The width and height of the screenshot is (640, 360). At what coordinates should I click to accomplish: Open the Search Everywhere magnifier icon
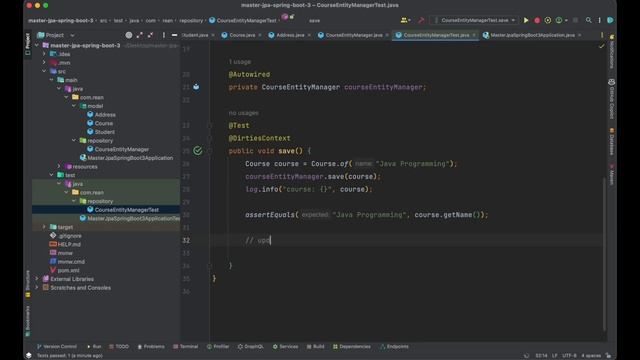point(588,20)
